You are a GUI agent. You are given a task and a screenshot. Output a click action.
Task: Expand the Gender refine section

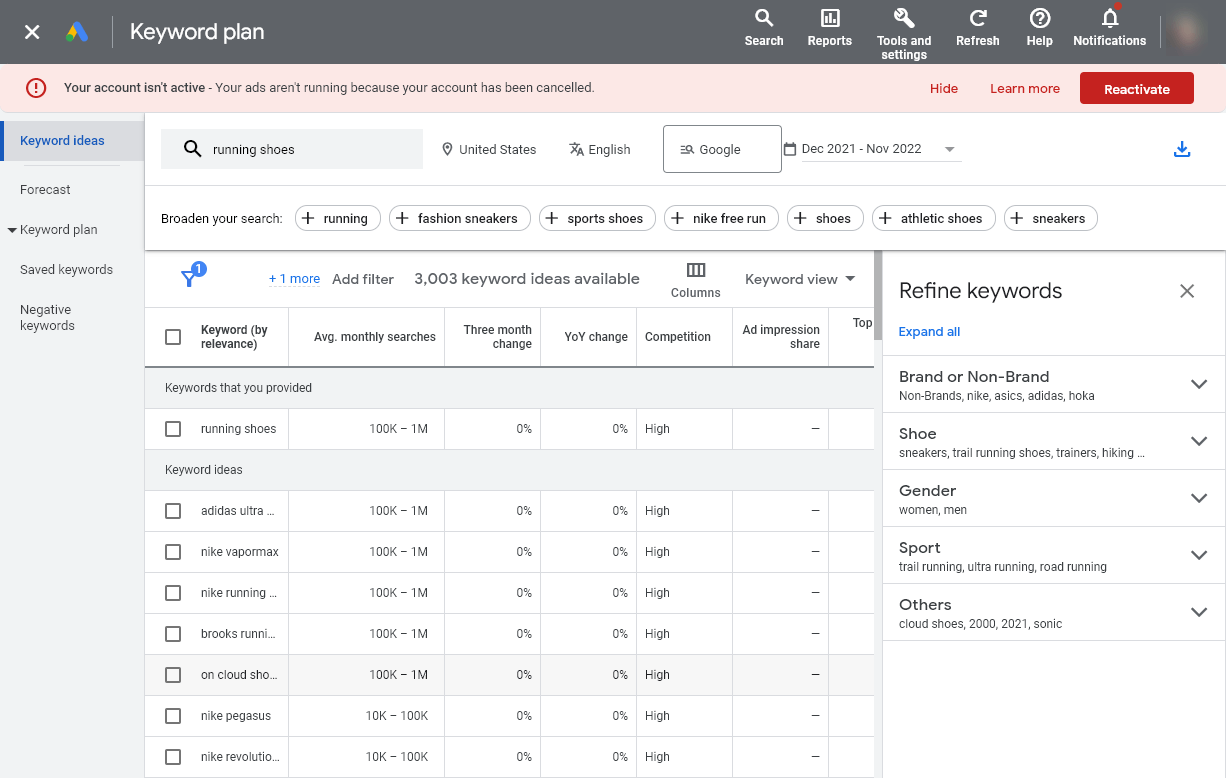pos(1198,499)
